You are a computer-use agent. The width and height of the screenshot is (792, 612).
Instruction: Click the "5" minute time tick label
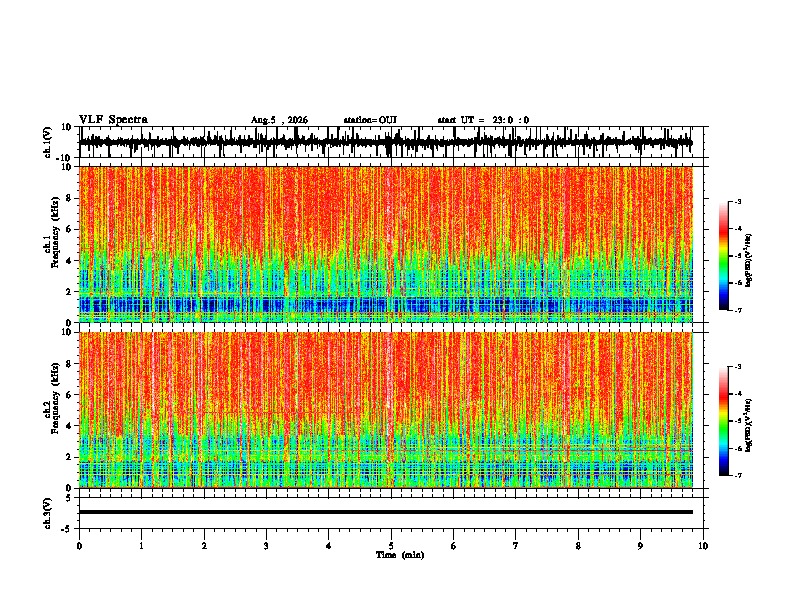pos(391,546)
